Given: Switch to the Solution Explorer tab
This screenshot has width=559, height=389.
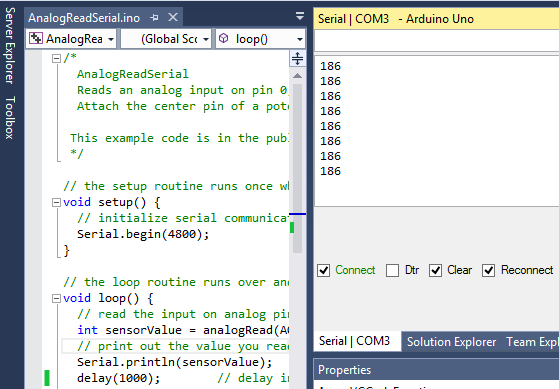Looking at the screenshot, I should (x=451, y=342).
